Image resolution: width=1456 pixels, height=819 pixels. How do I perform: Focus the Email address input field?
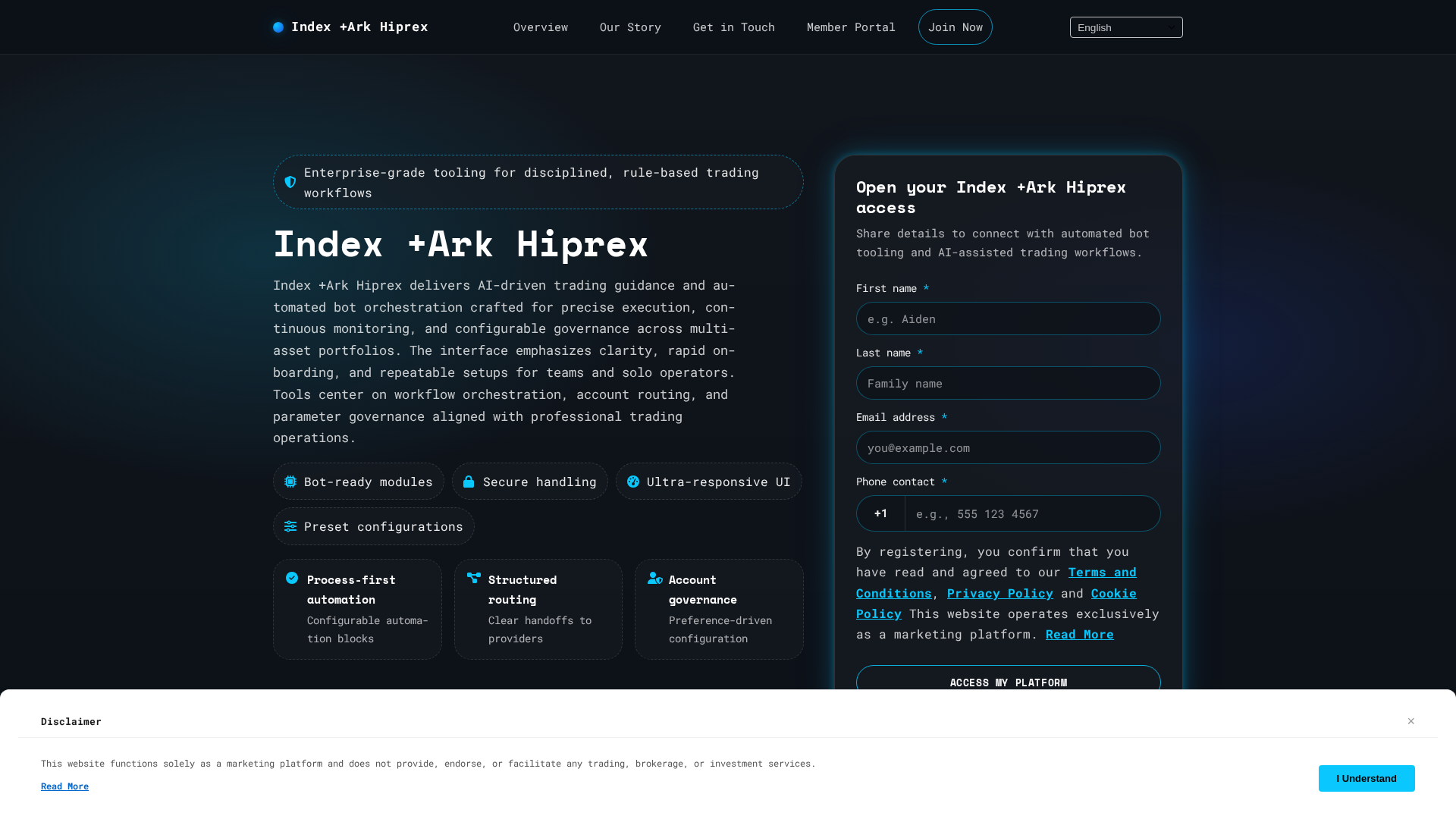pos(1009,447)
